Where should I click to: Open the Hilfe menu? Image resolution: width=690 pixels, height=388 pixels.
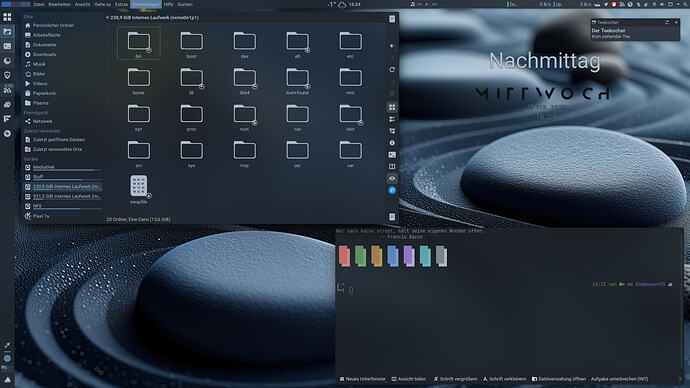tap(169, 4)
